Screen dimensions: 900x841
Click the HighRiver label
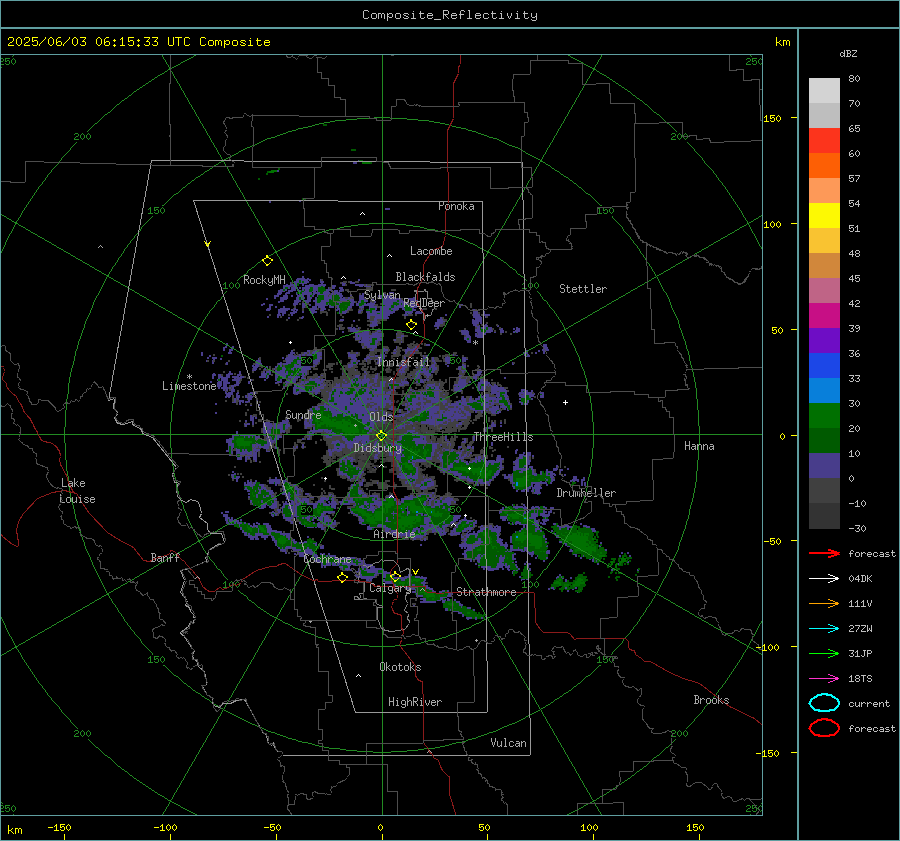pyautogui.click(x=415, y=702)
